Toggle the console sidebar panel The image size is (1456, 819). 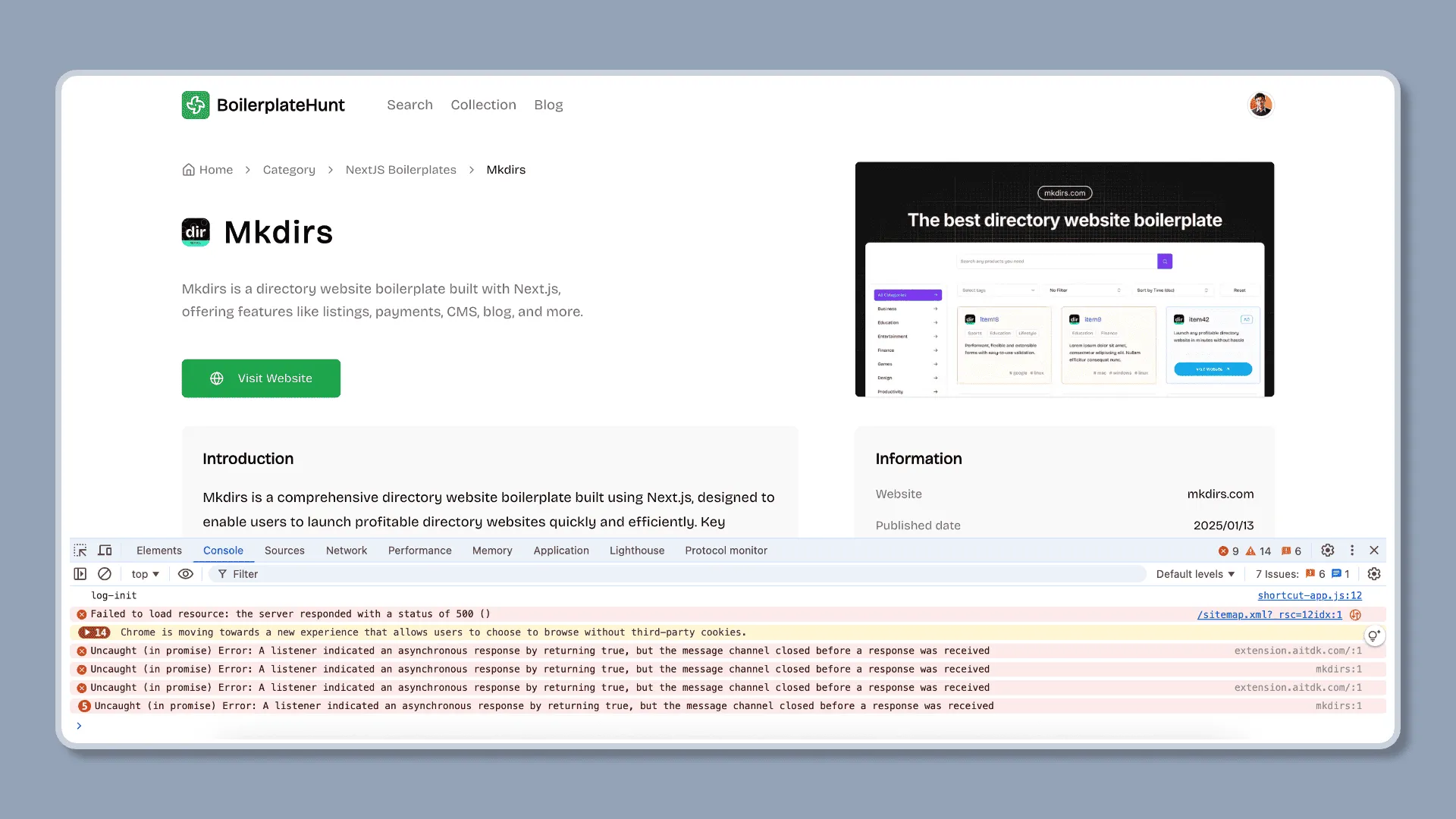pos(80,574)
